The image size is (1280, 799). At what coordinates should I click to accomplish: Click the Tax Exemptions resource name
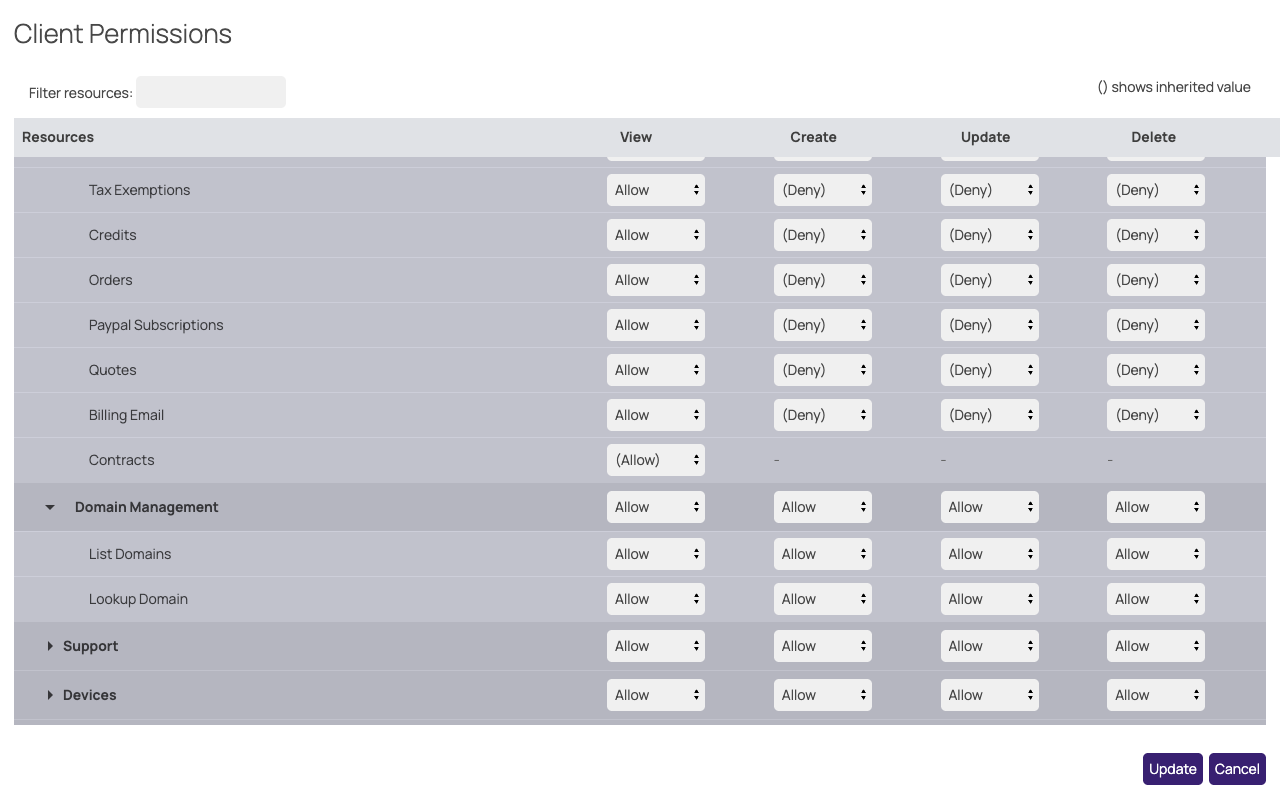(139, 190)
